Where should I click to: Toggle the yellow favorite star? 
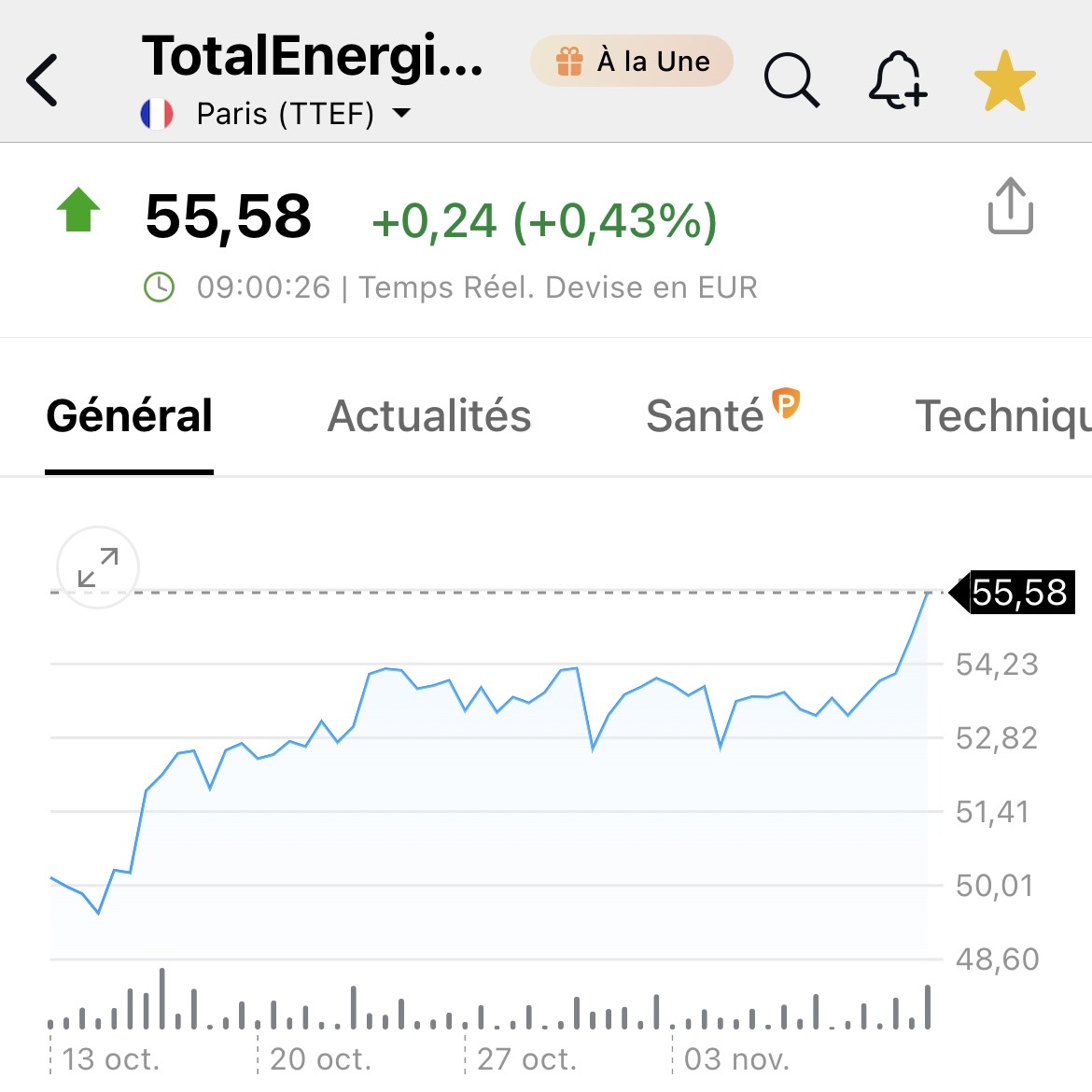pos(1004,82)
